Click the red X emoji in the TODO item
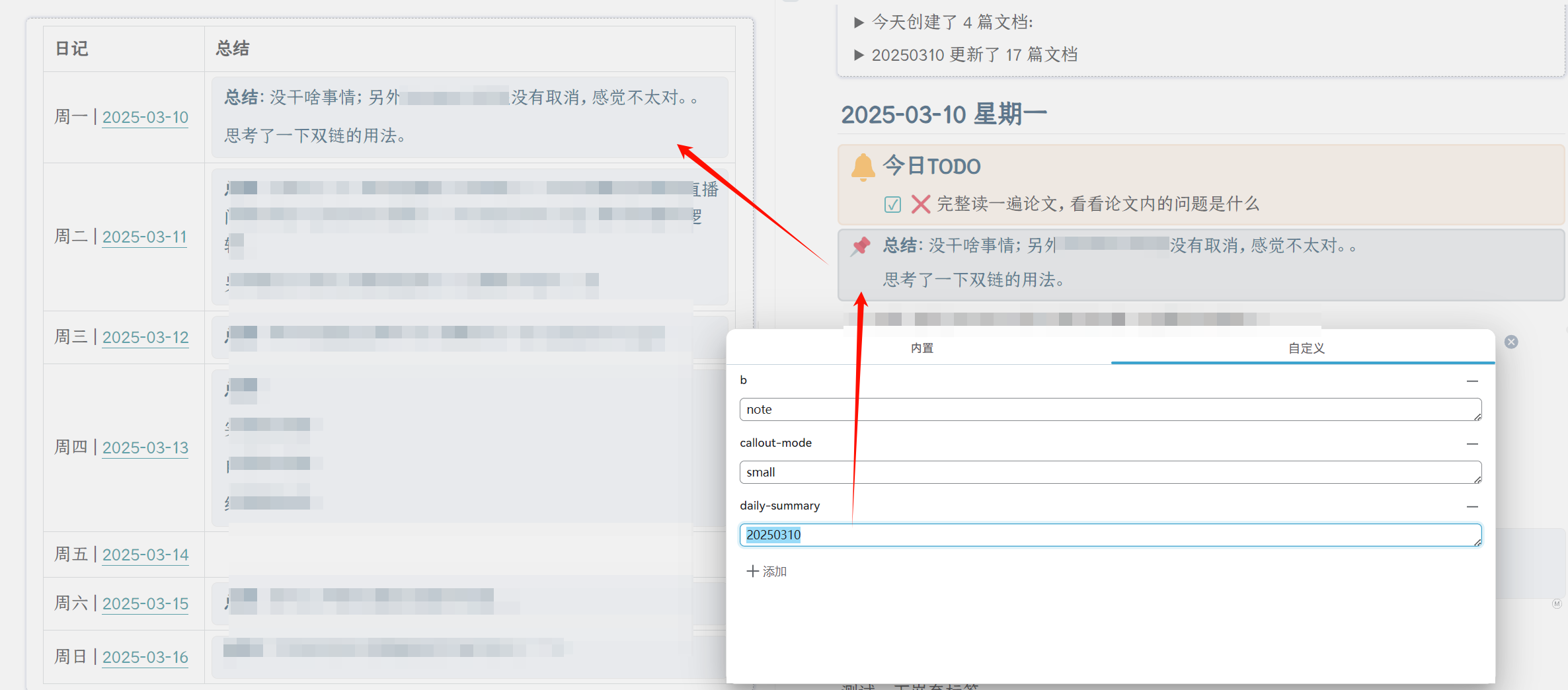 coord(920,204)
